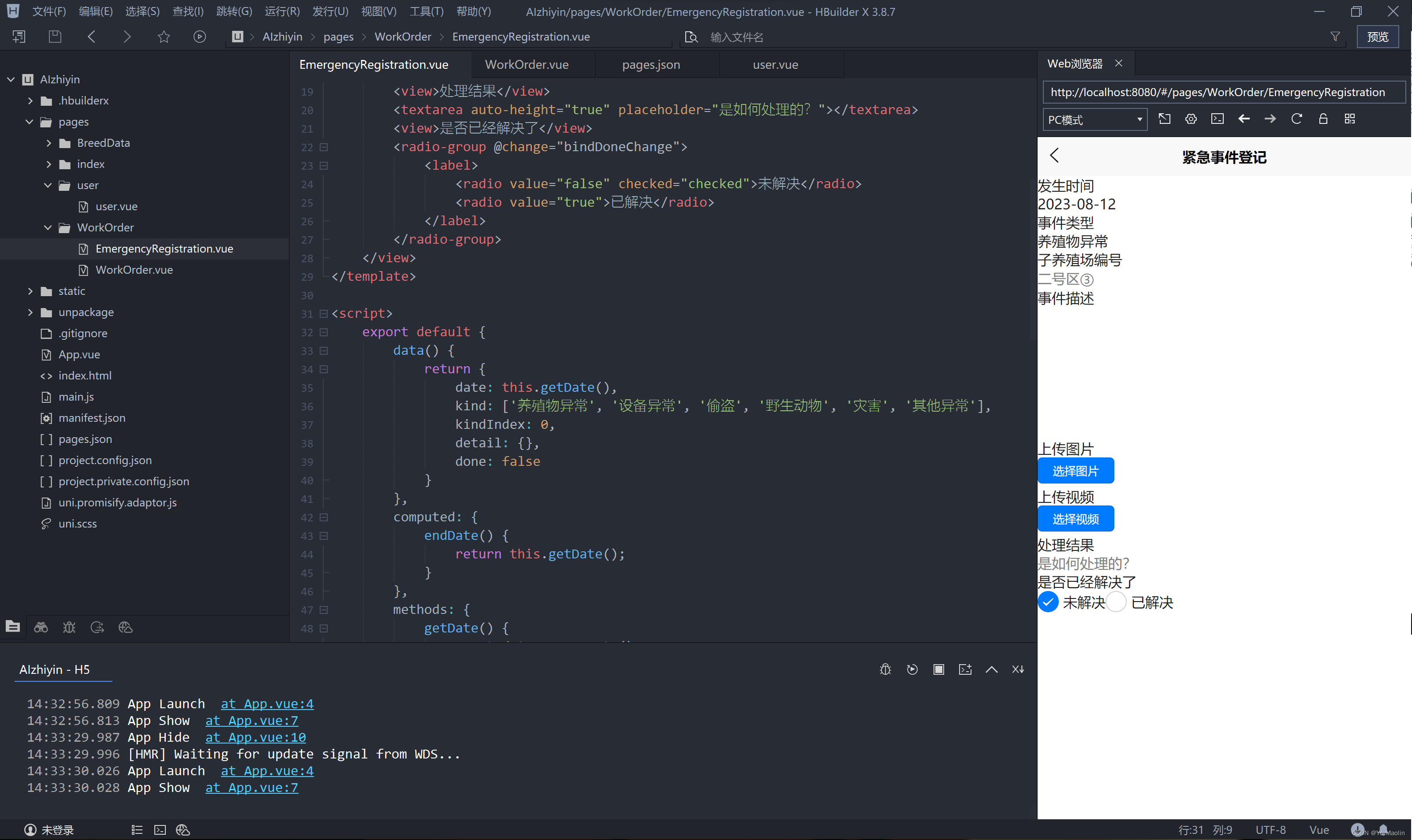Click the run play icon in toolbar
The width and height of the screenshot is (1412, 840).
tap(199, 37)
